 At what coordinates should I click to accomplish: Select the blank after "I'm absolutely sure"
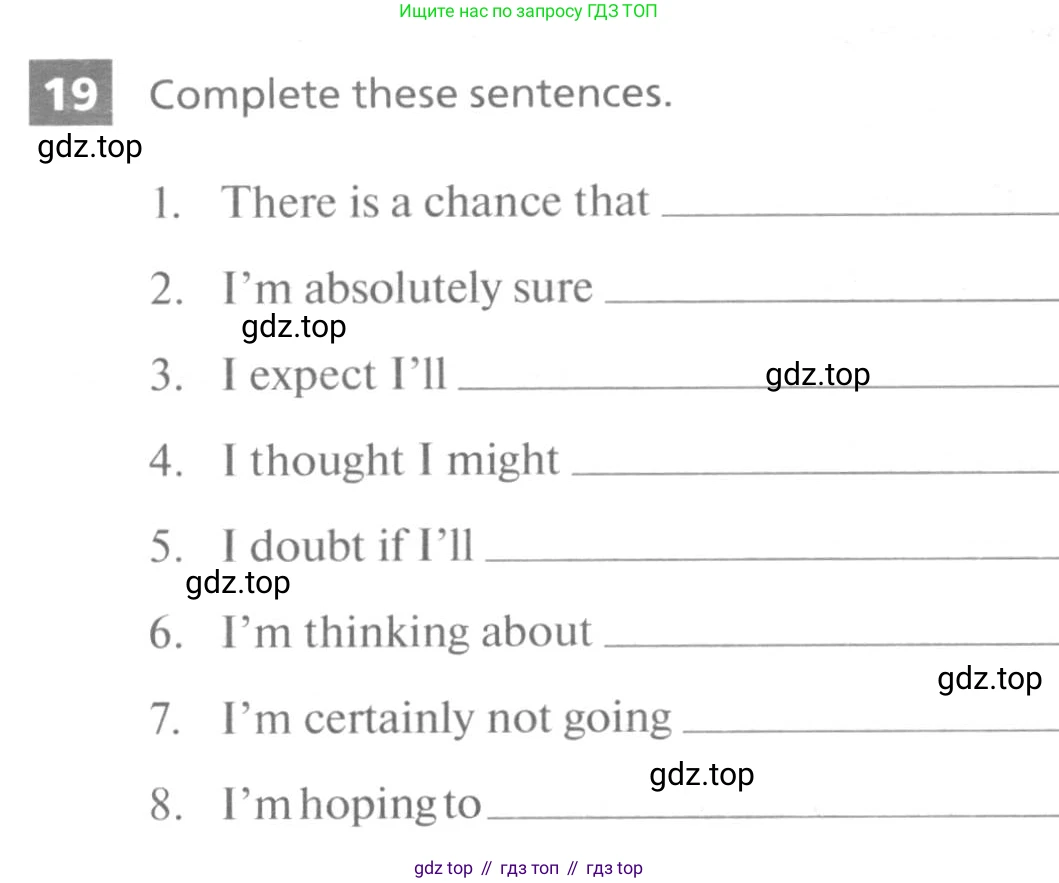tap(830, 296)
